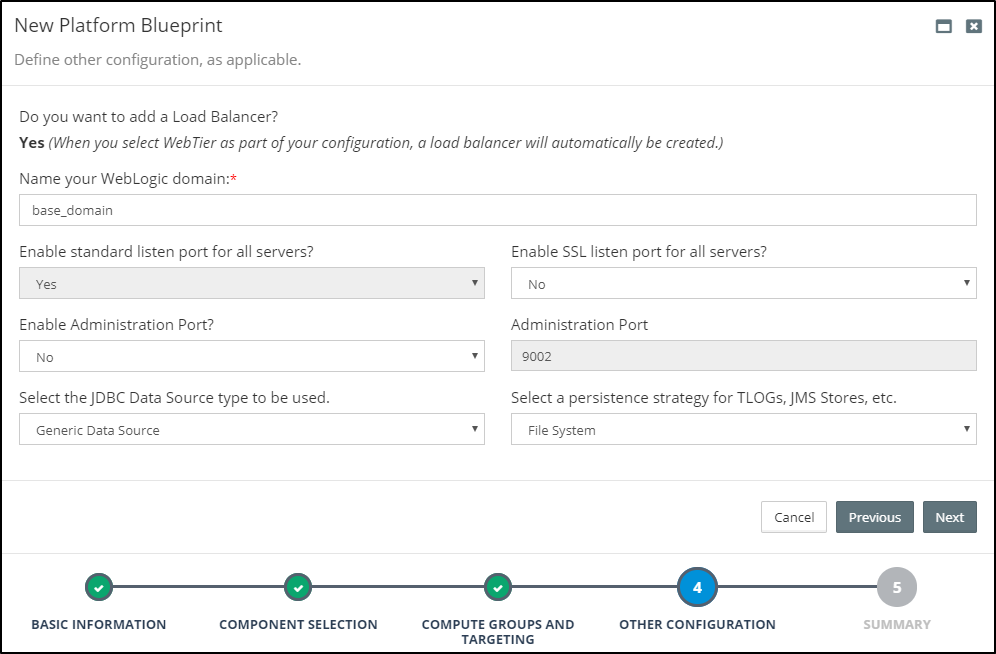The height and width of the screenshot is (654, 996).
Task: Click the Compute Groups and Targeting checkmark
Action: [498, 588]
